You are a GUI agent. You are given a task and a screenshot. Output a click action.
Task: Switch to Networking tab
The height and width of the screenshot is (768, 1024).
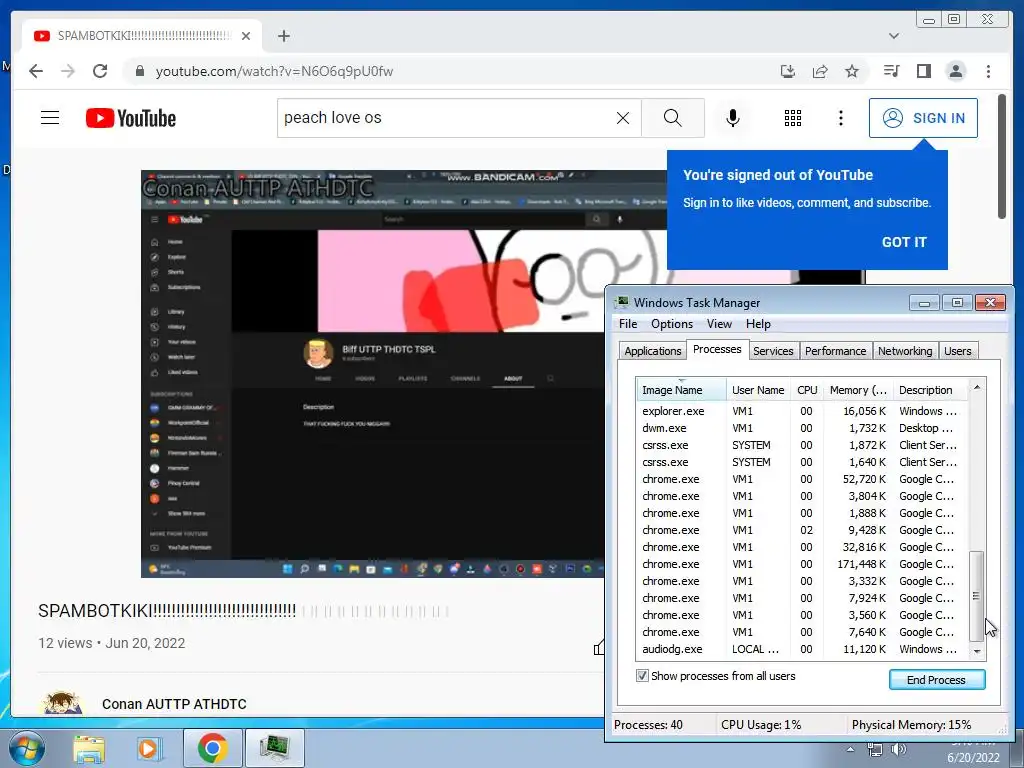905,351
